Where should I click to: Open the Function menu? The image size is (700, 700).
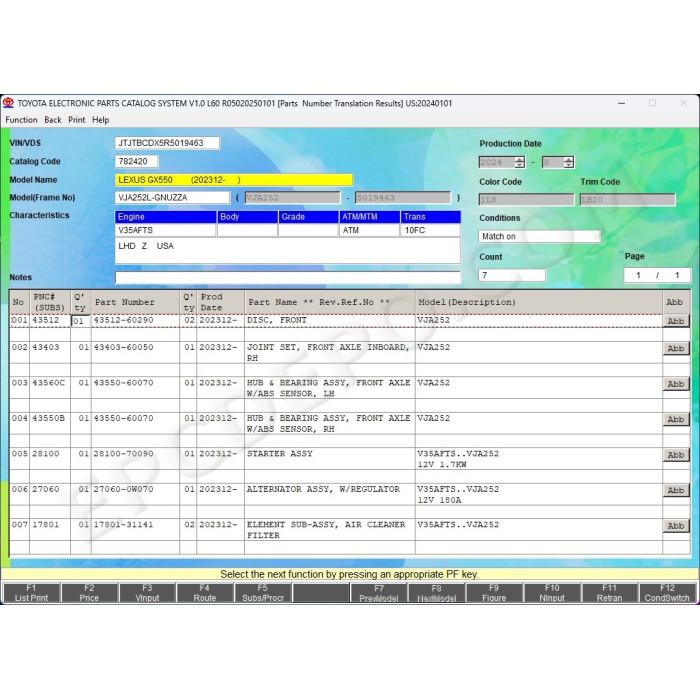[x=21, y=120]
